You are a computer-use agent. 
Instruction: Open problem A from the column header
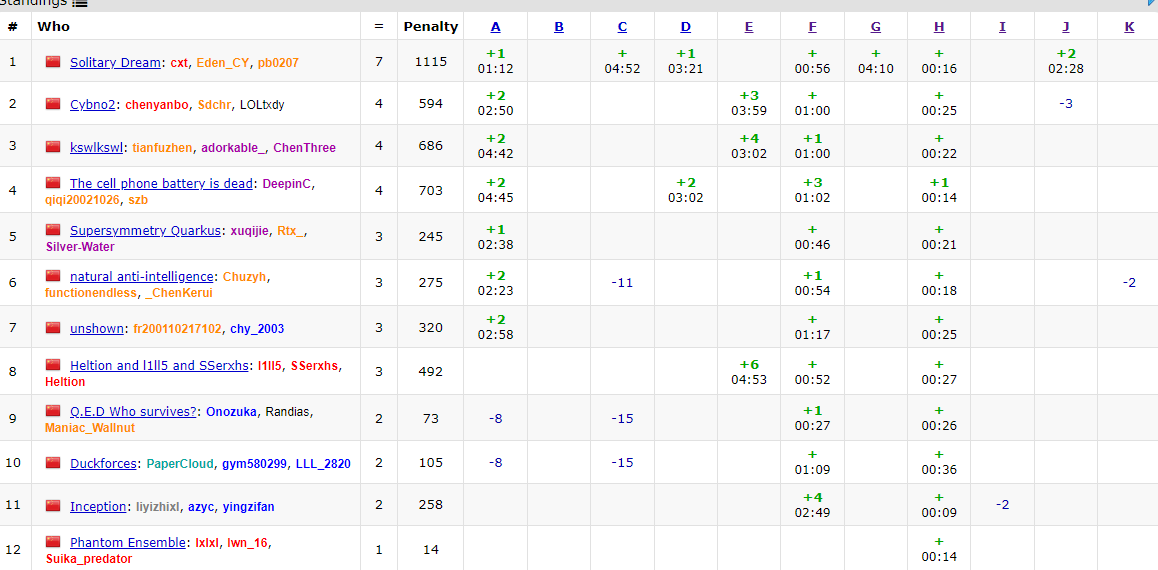496,27
